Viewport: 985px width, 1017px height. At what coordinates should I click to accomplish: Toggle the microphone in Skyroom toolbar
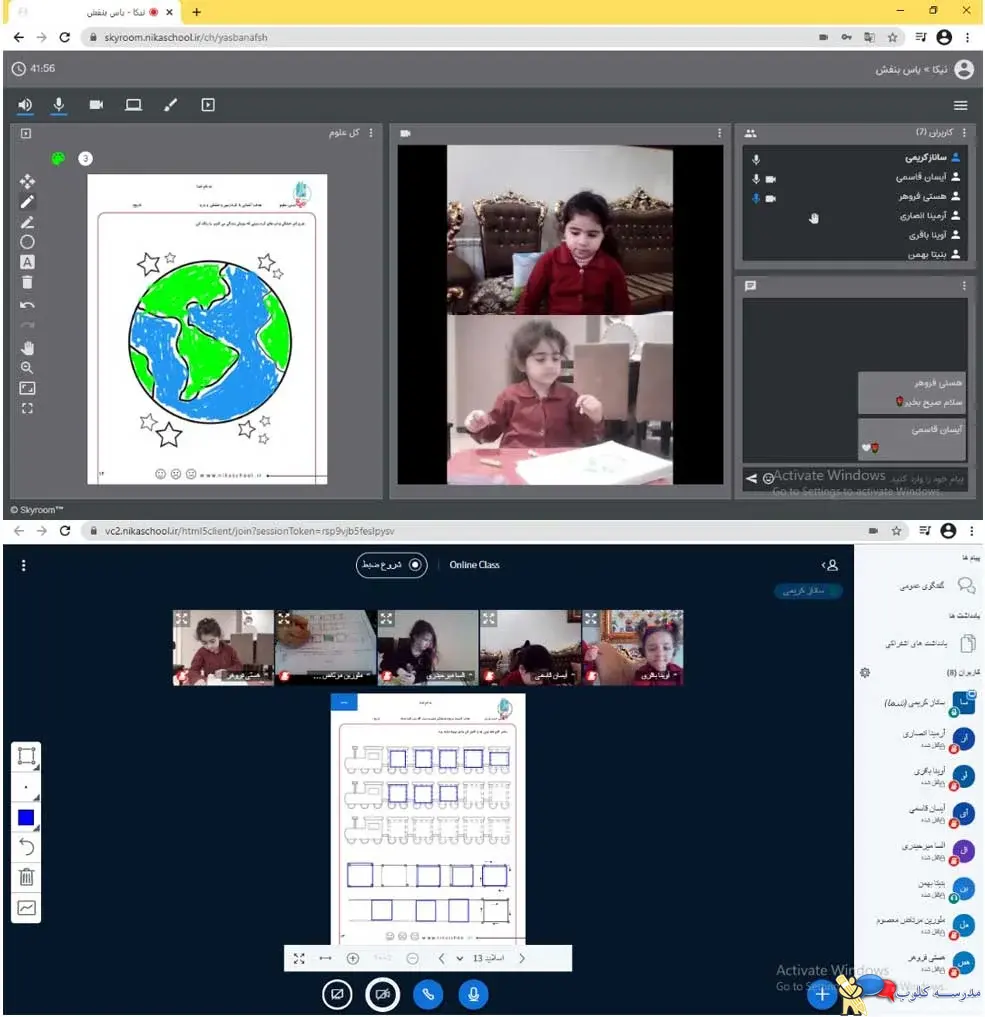tap(59, 105)
